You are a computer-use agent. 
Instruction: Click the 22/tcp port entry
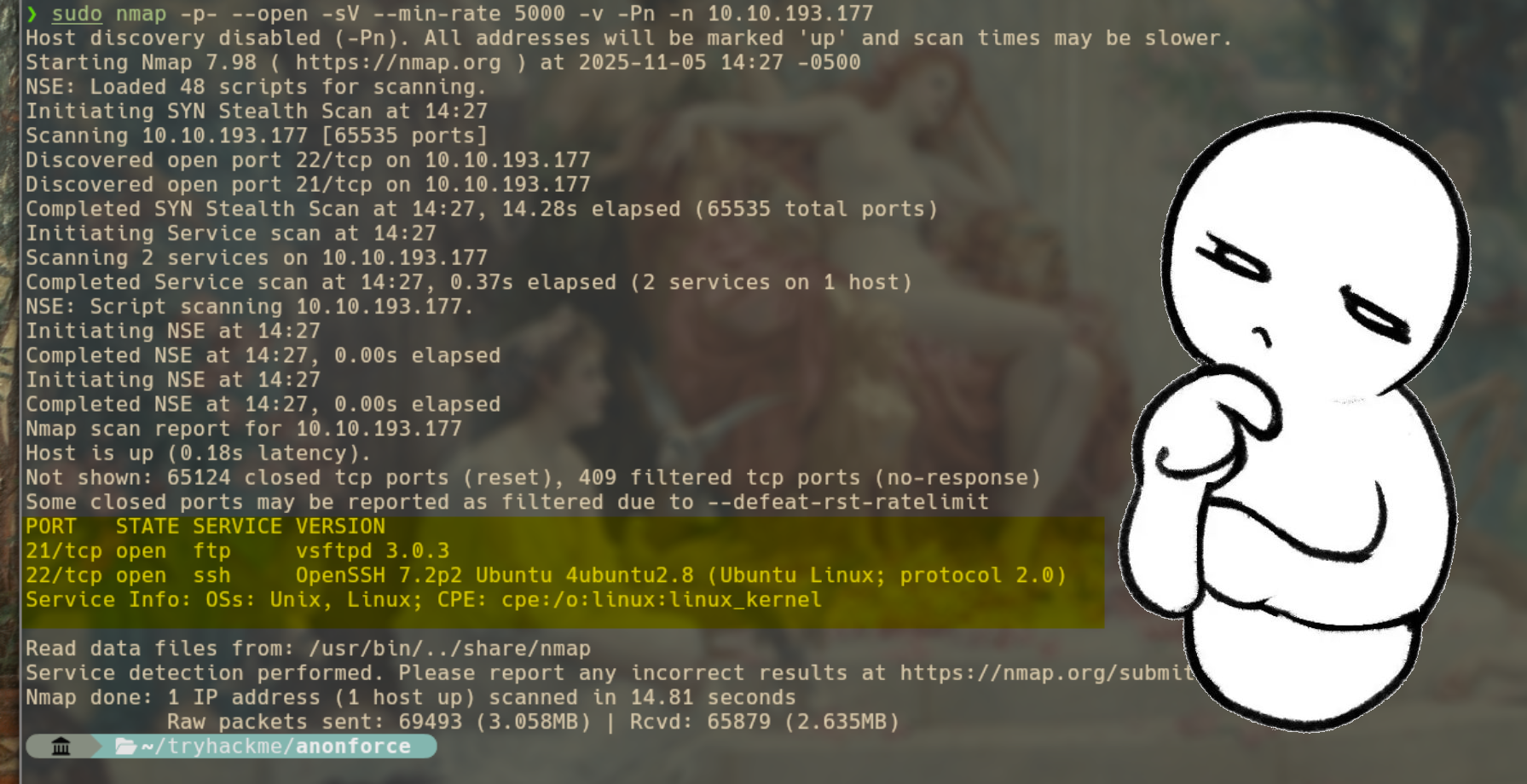pyautogui.click(x=64, y=576)
